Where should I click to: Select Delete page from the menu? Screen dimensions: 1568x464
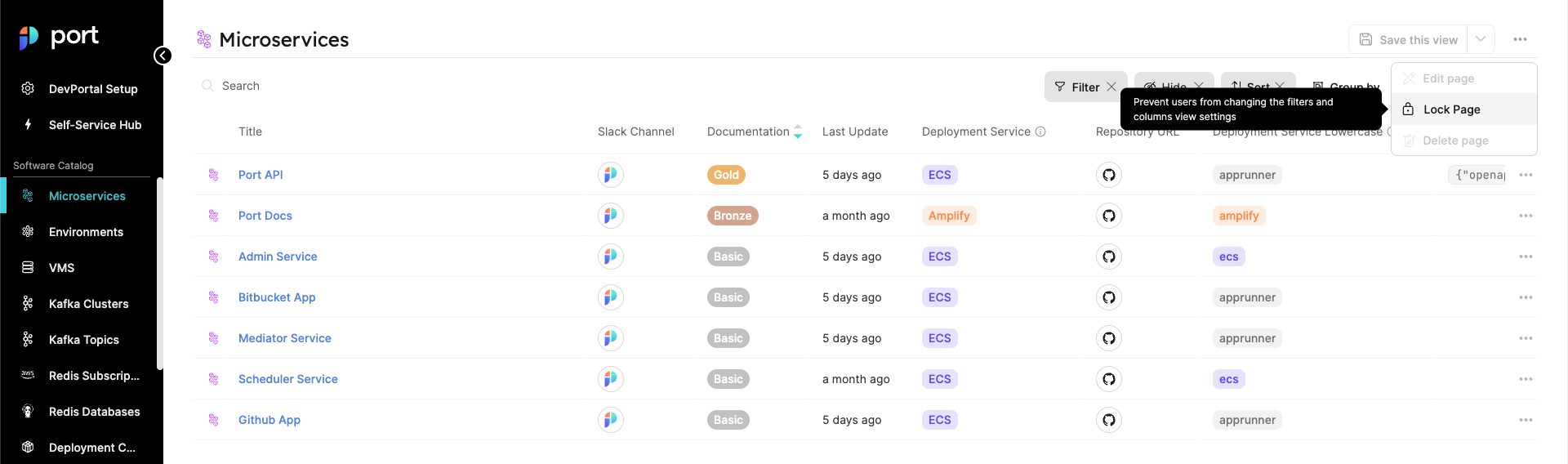click(1464, 141)
